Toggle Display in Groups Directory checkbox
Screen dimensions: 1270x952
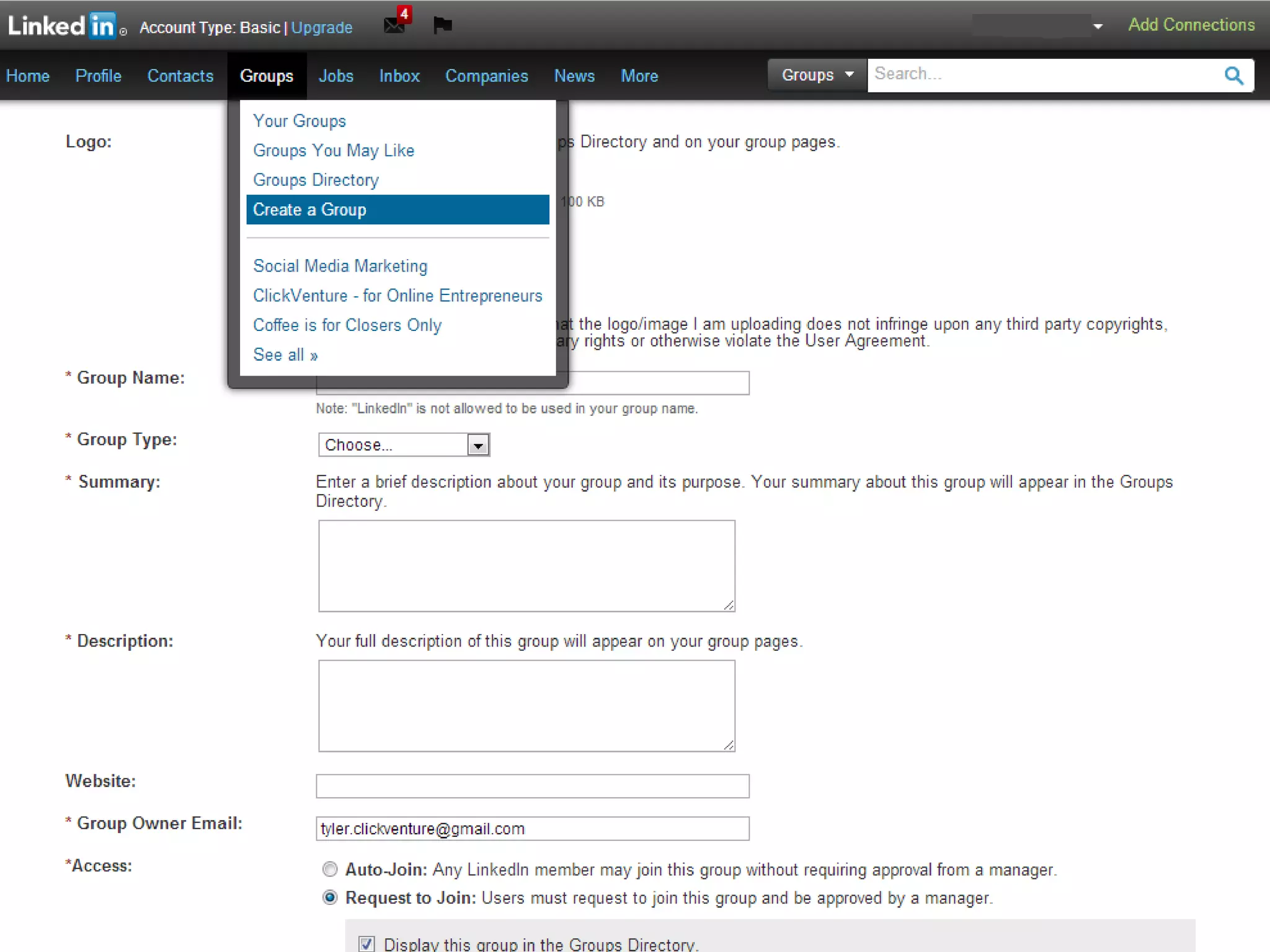click(x=366, y=943)
